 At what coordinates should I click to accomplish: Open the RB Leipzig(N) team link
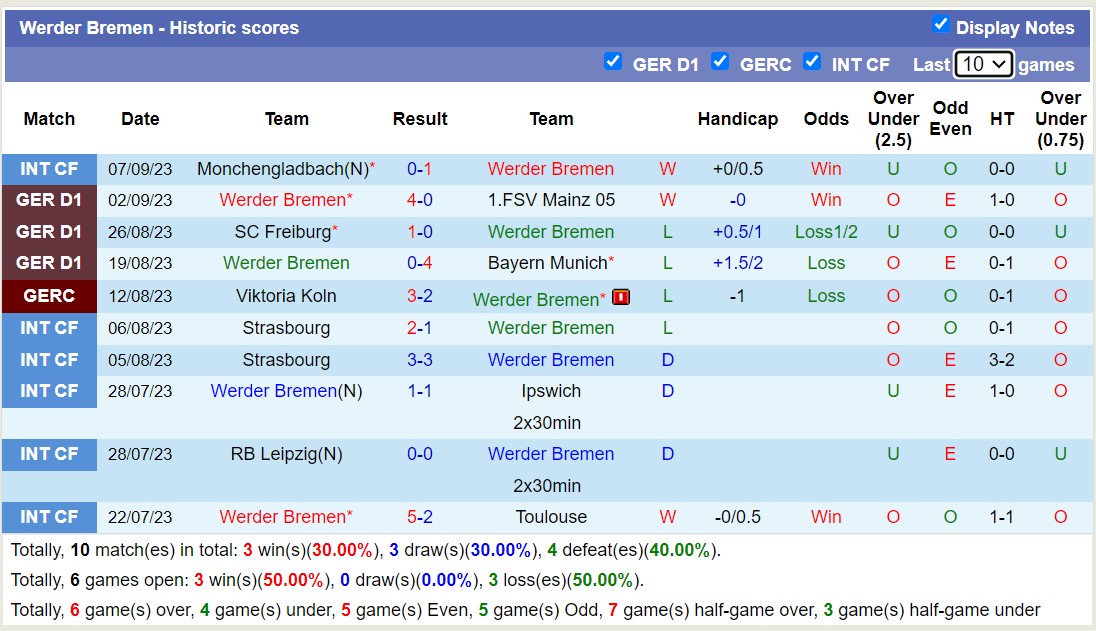(286, 454)
